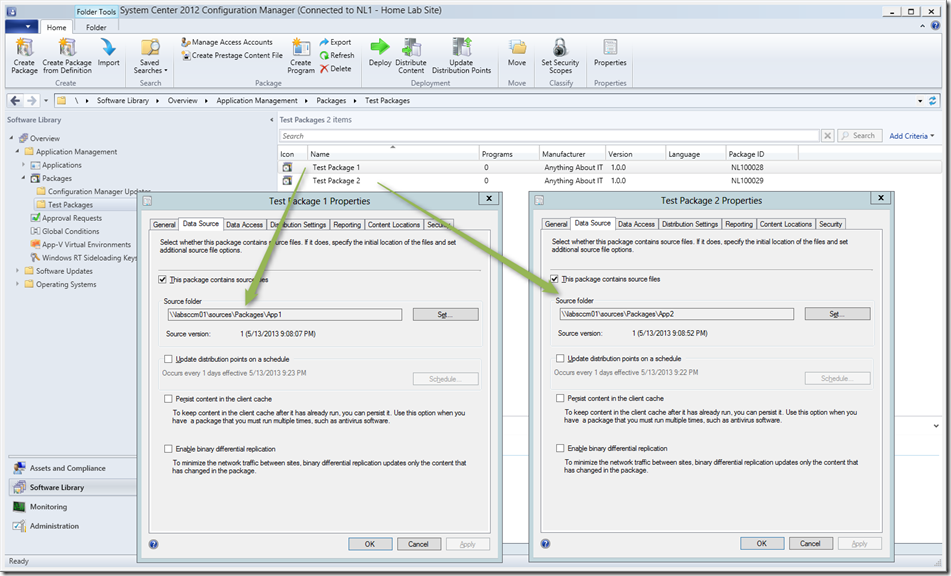Open the Data Access tab in Test Package 1 Properties
951x576 pixels.
[x=244, y=224]
